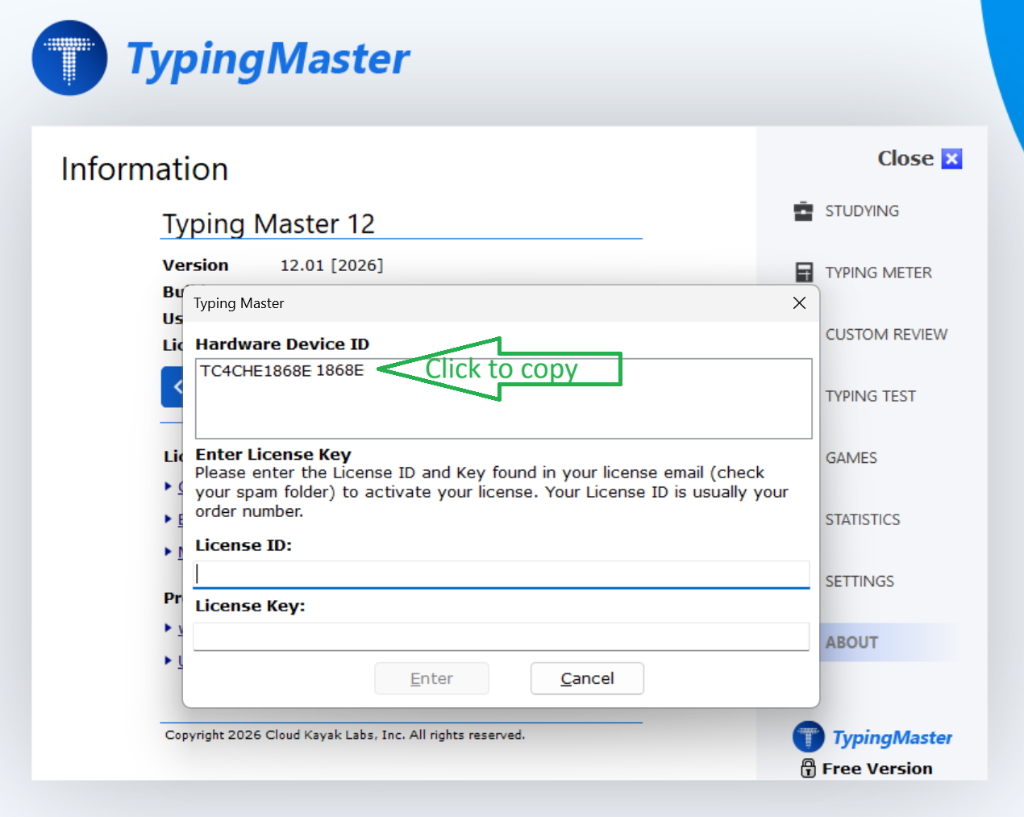Copy the hardware device ID TC4CHE1868E
The image size is (1024, 817).
coord(281,371)
